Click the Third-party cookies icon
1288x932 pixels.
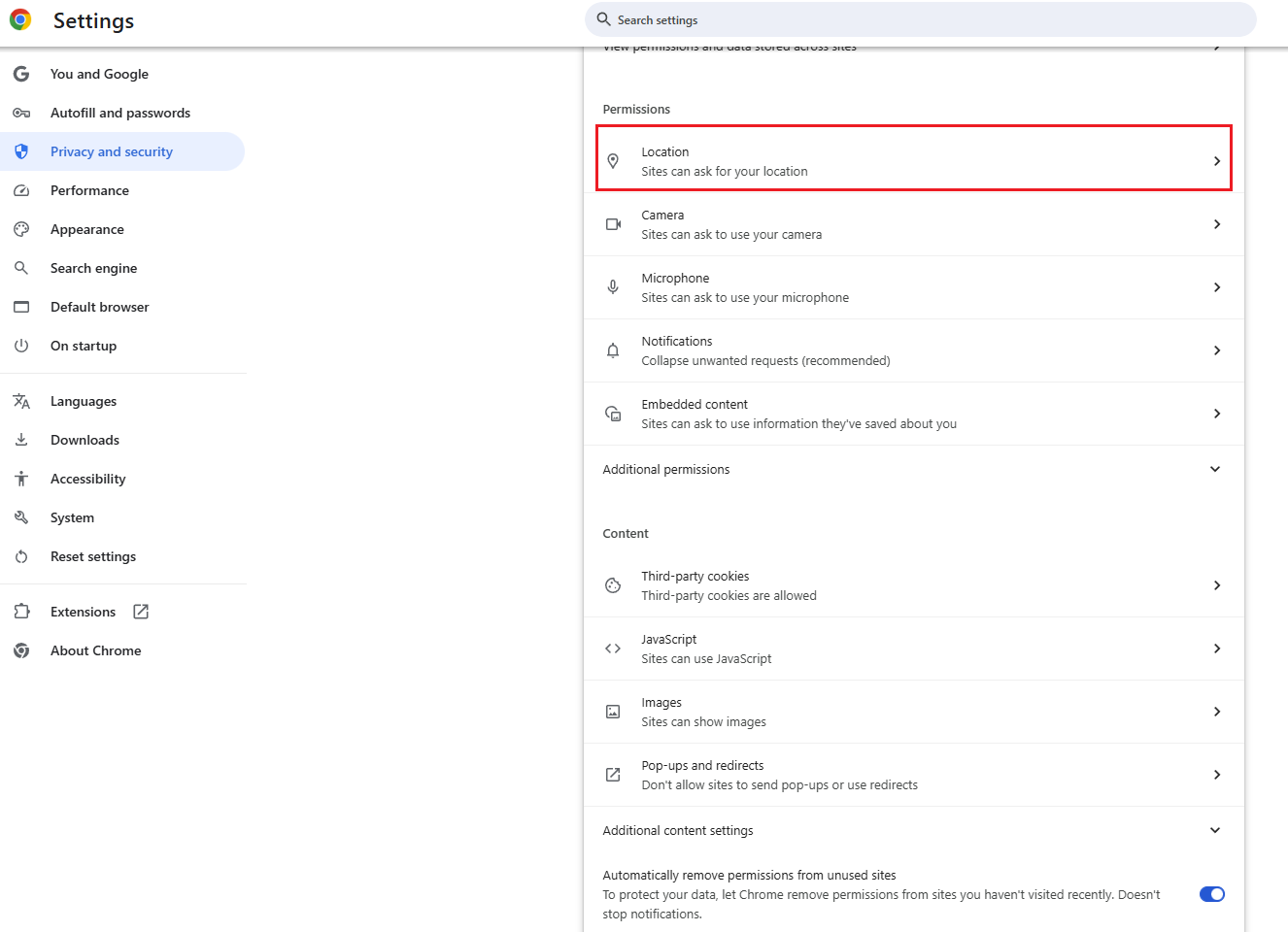click(613, 585)
